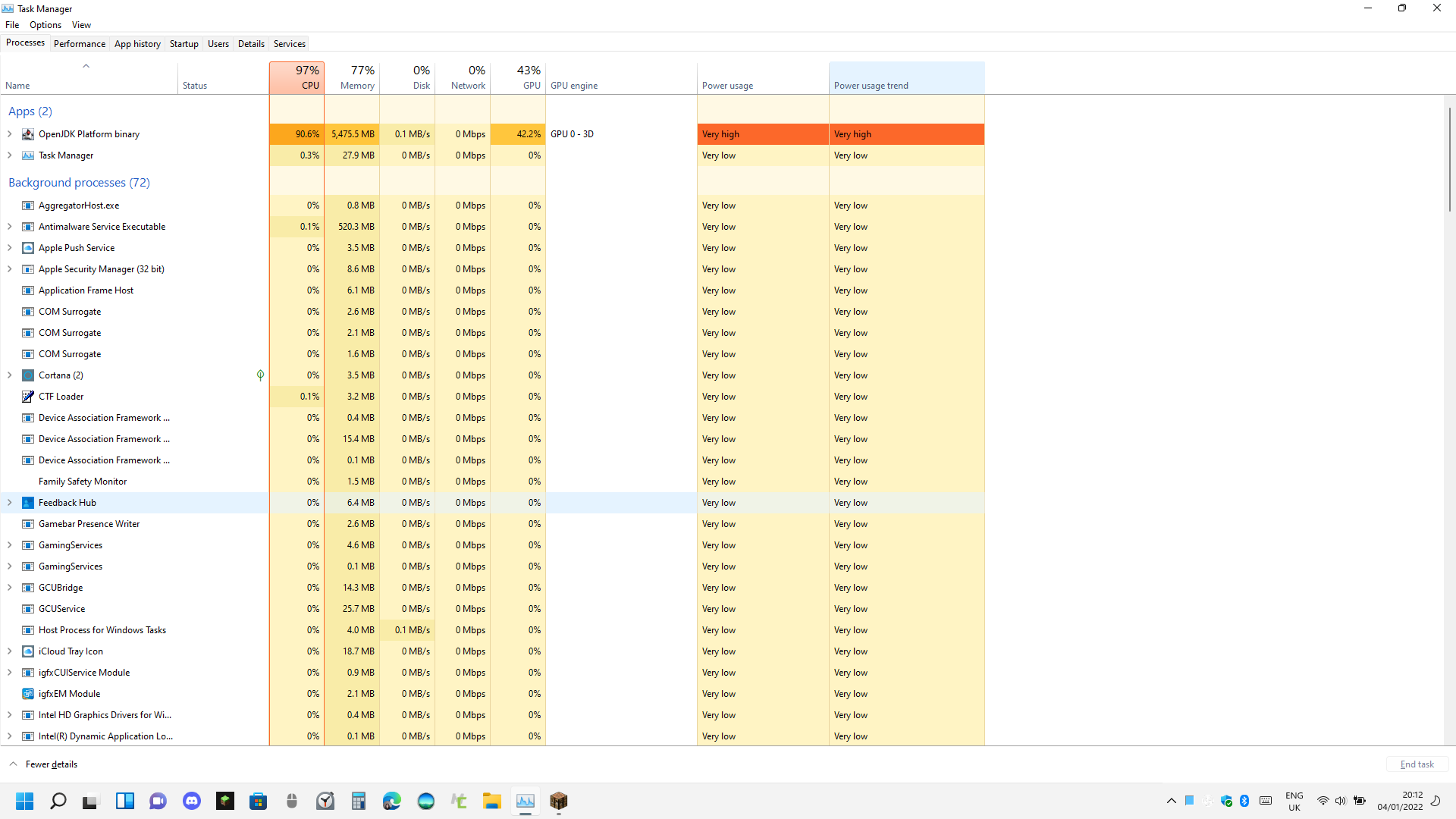The image size is (1456, 819).
Task: Expand the GCUBridge process group
Action: (10, 588)
